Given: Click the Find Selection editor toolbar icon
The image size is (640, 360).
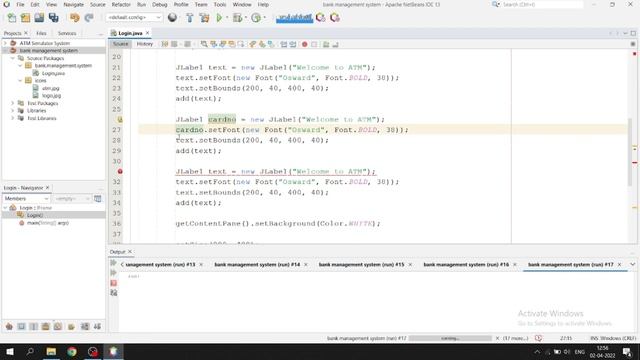Looking at the screenshot, I should (x=204, y=44).
